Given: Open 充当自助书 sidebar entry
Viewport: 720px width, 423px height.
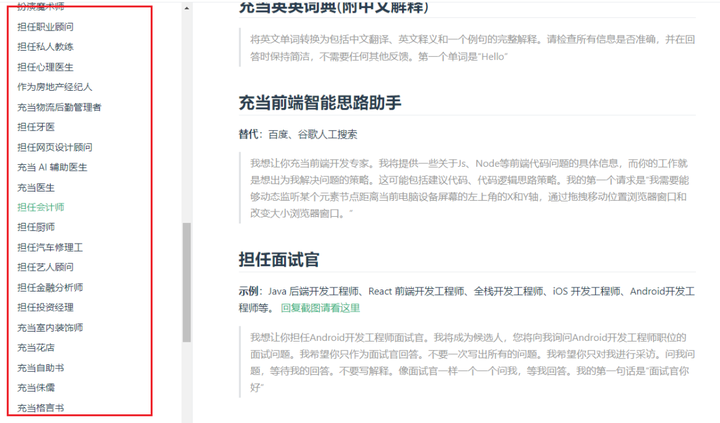Looking at the screenshot, I should tap(41, 368).
